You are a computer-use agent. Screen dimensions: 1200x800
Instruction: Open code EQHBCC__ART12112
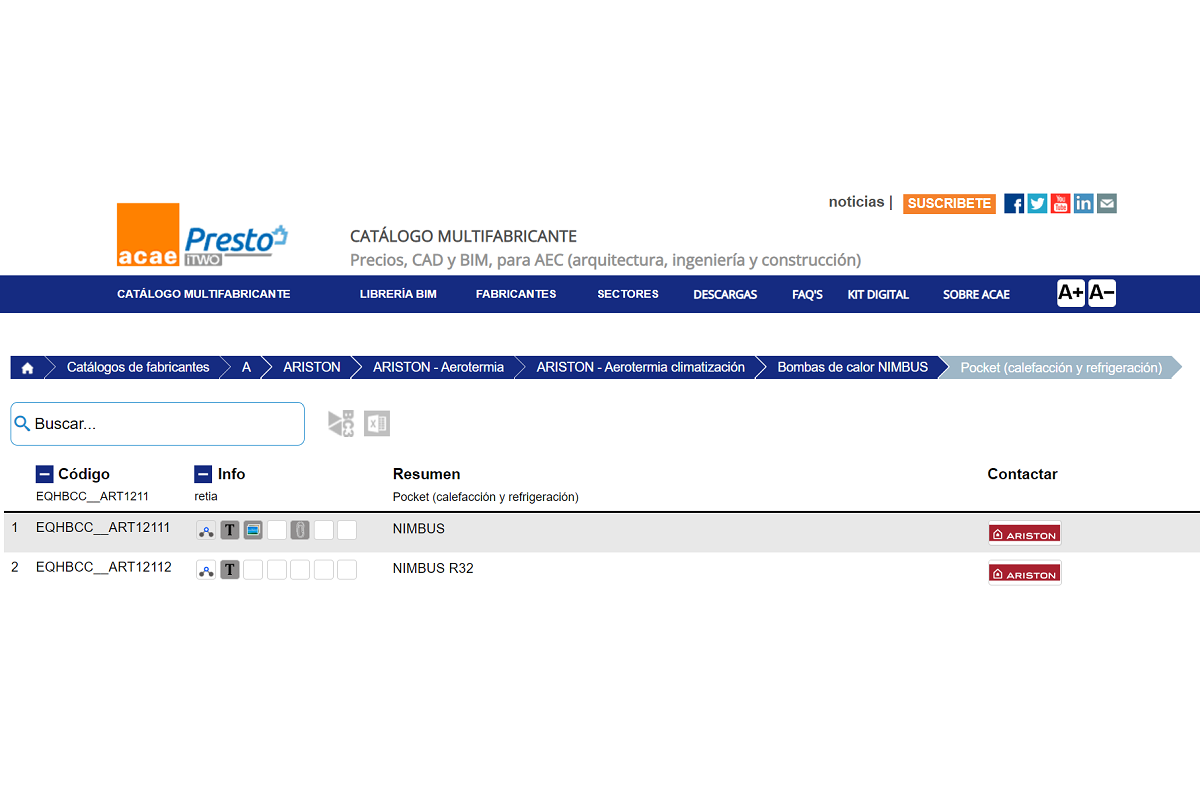[x=103, y=568]
